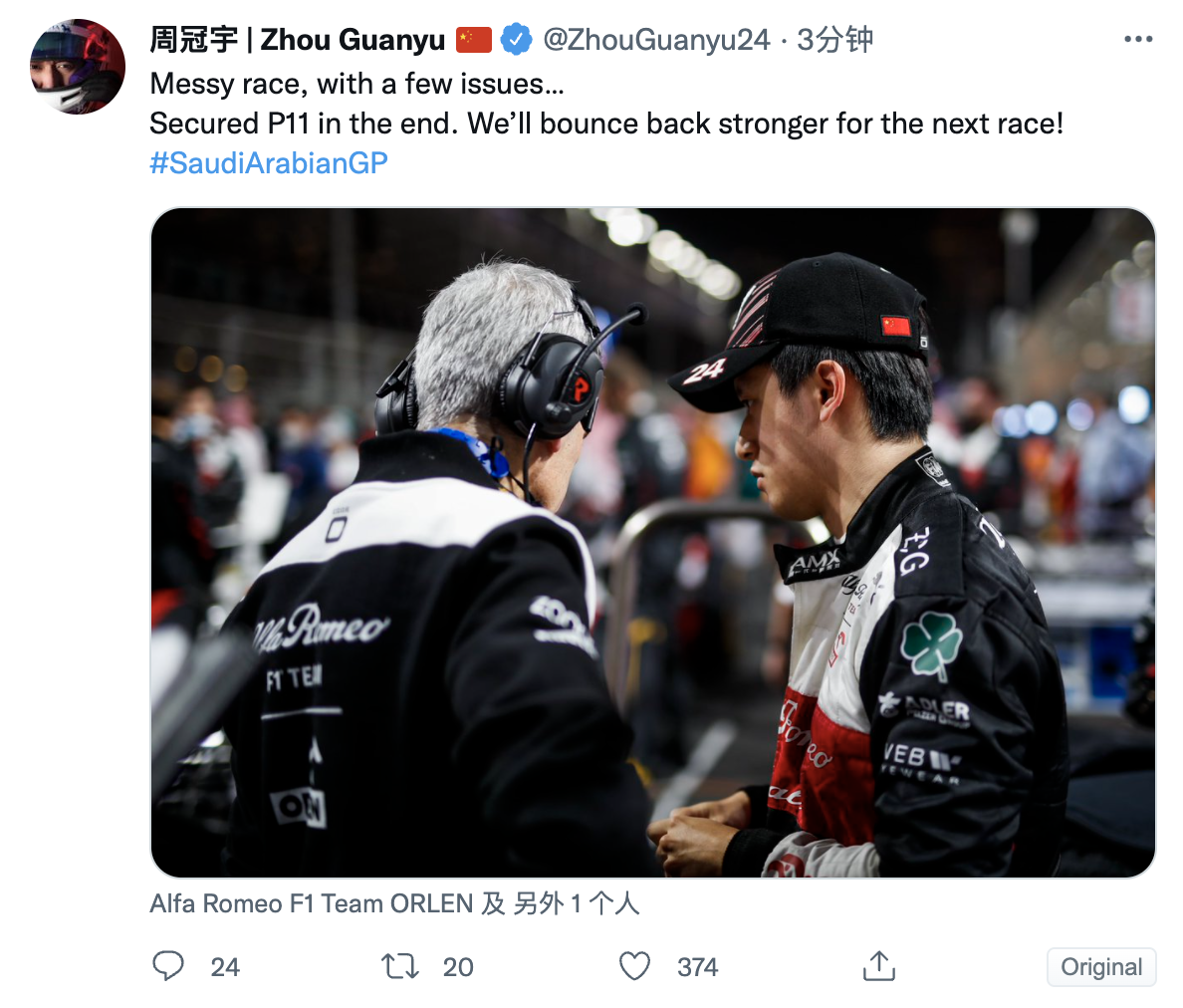
Task: Click the reply speech bubble icon
Action: 167,966
